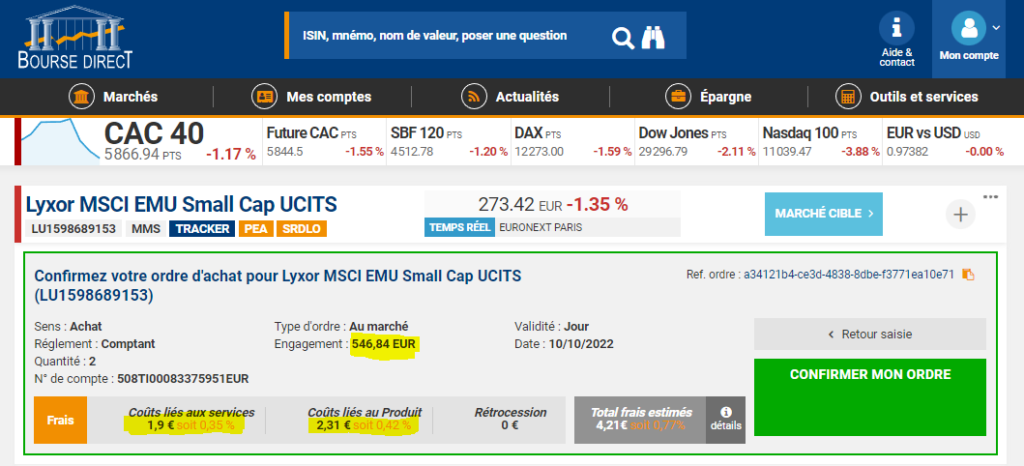Click Date 10/10/2022 text
The width and height of the screenshot is (1024, 466).
coord(564,344)
